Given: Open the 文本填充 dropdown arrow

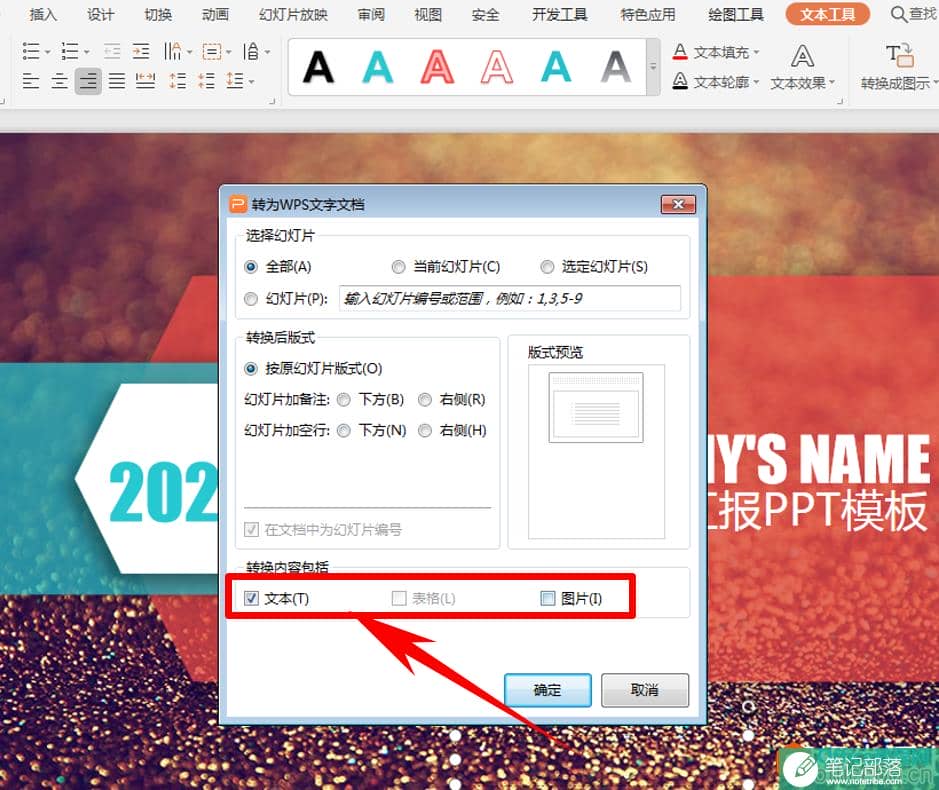Looking at the screenshot, I should click(756, 52).
